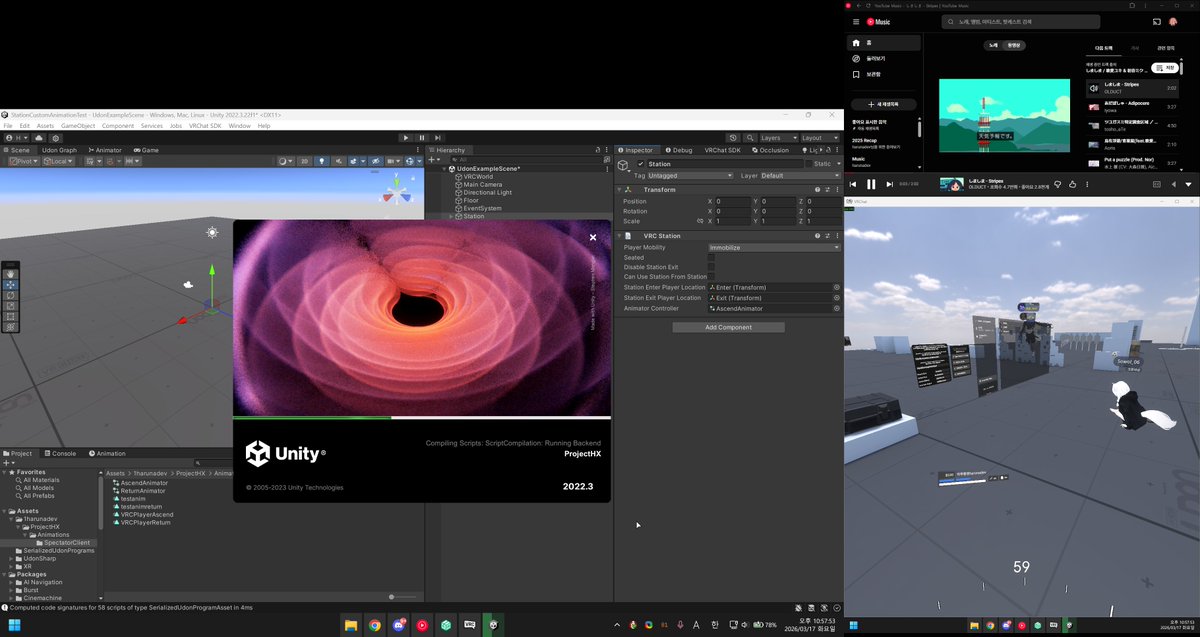Select the VRCPlayerReturn animation asset
1200x637 pixels.
coord(143,522)
